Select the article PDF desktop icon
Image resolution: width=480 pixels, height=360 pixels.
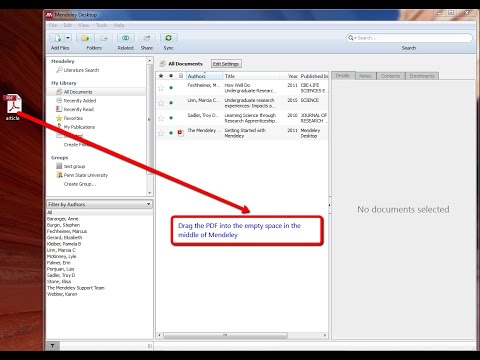pos(13,107)
